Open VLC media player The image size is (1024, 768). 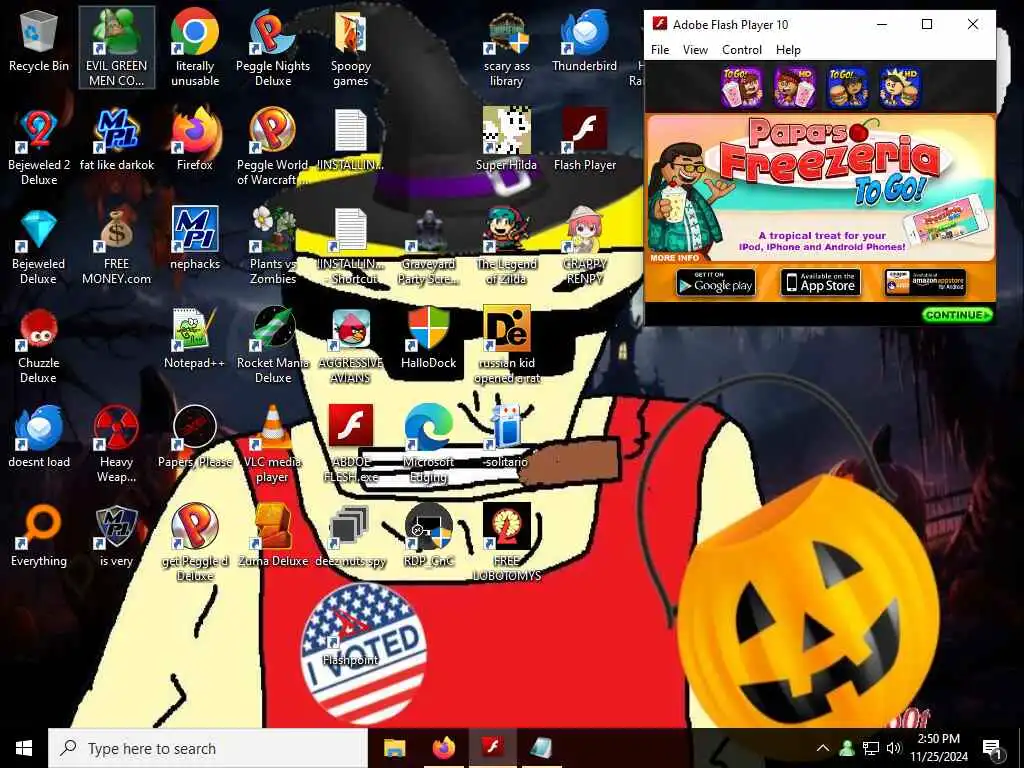[x=273, y=444]
